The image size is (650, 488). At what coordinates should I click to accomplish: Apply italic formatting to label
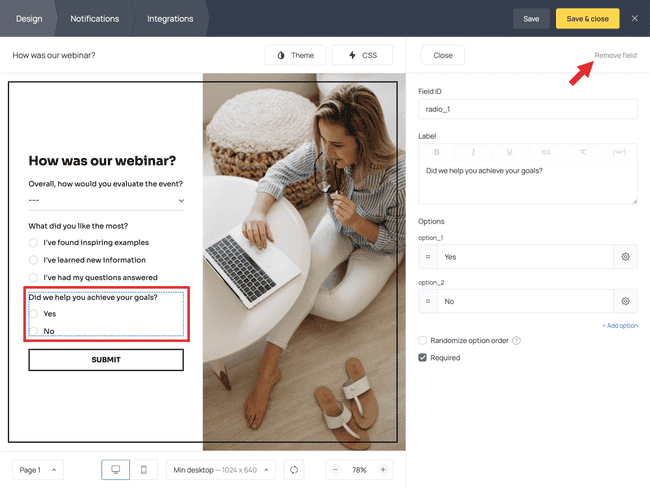coord(473,152)
